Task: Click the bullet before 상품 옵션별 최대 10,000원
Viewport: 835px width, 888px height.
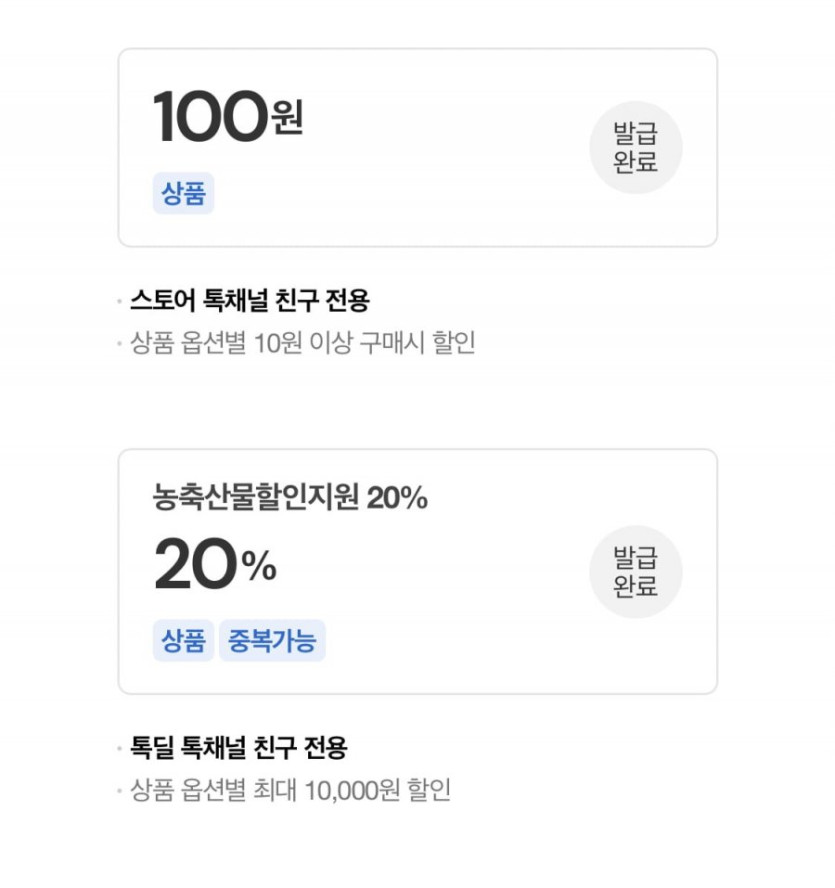Action: point(120,792)
